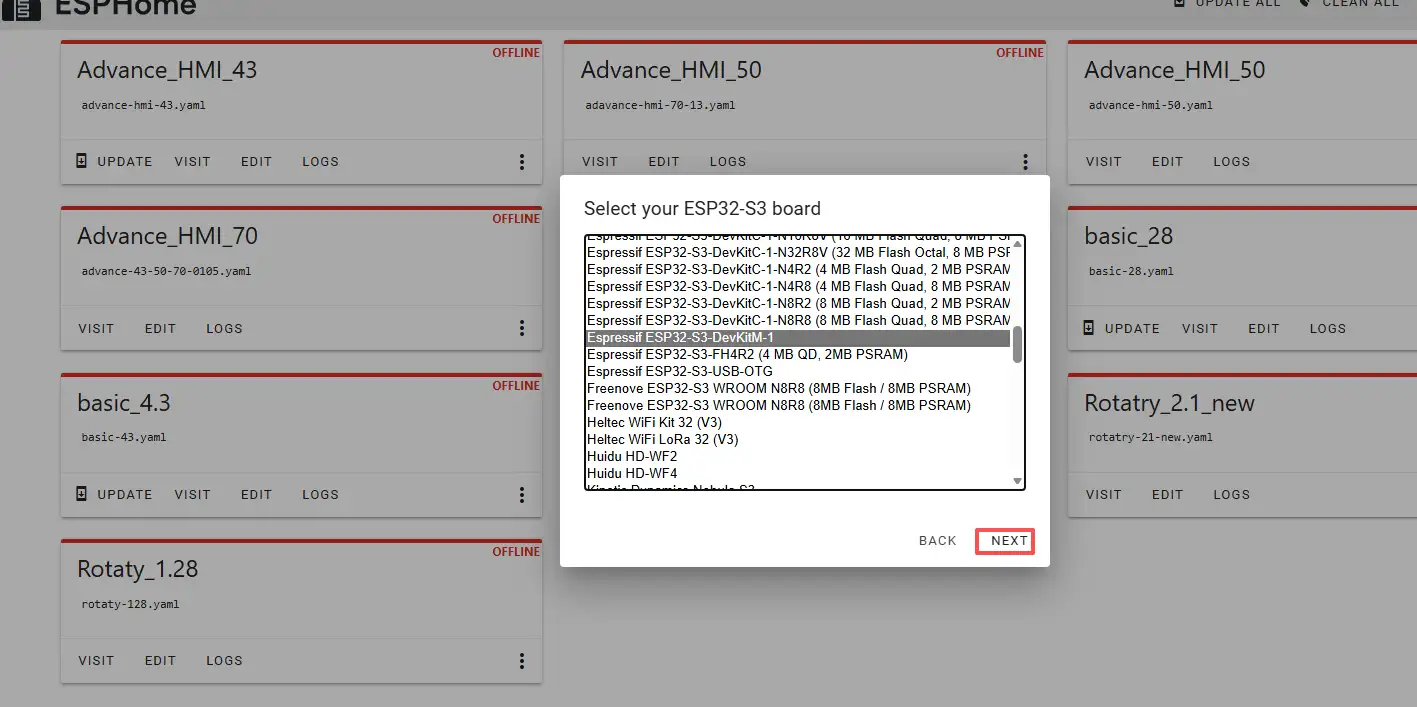Click BACK in the board dialog
Screen dimensions: 1417x707
937,541
